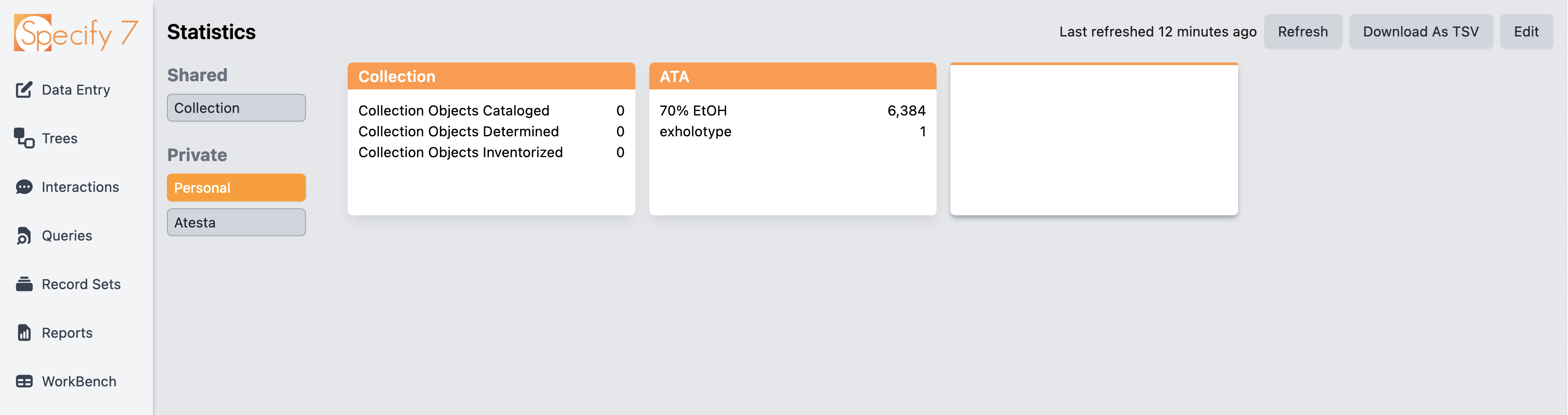This screenshot has width=1568, height=415.
Task: Click the empty unnamed statistics card
Action: point(1094,138)
